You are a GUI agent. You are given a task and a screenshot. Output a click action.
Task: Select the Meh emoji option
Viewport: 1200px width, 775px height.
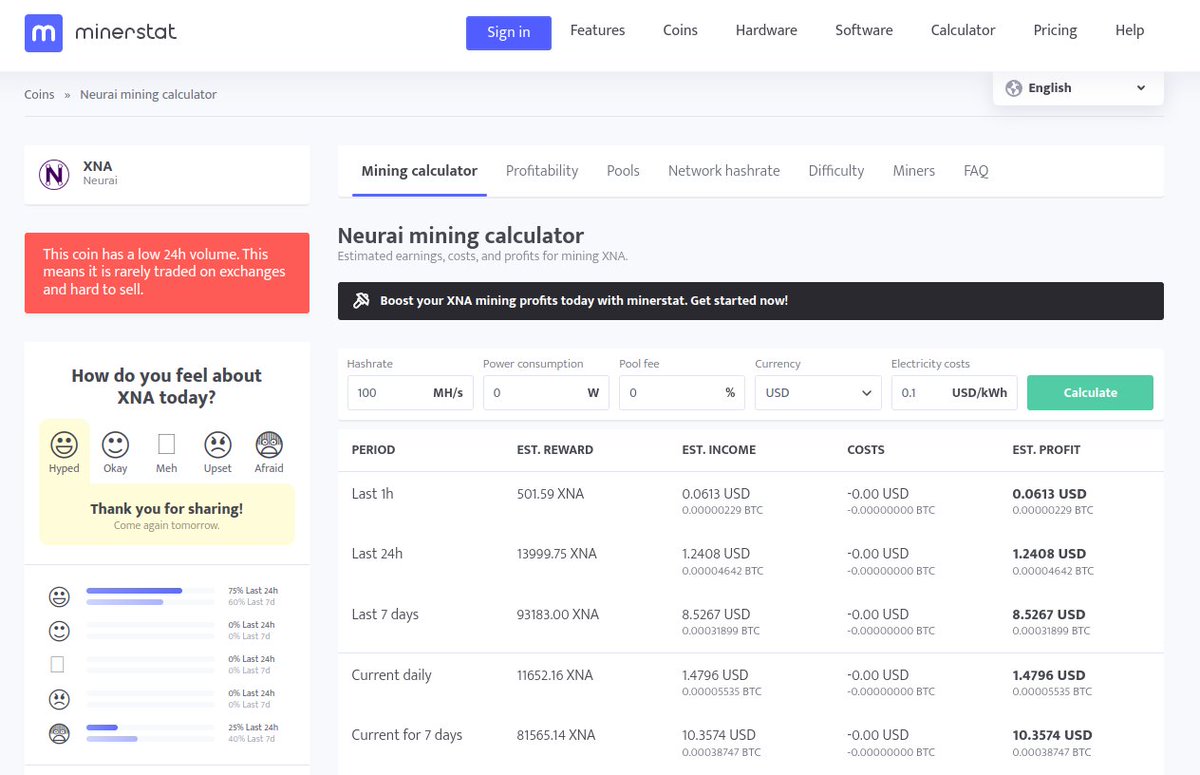(x=167, y=444)
